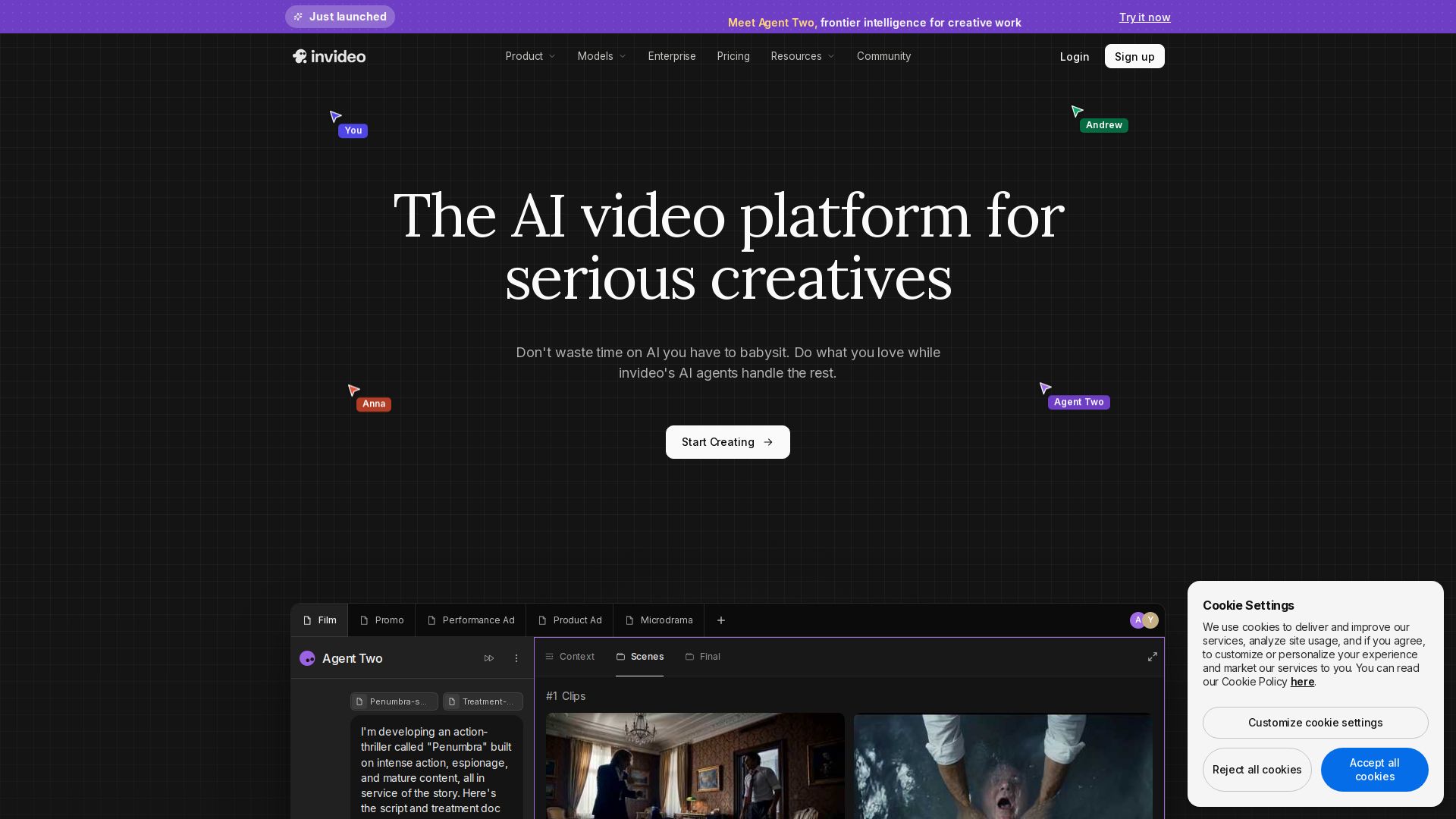The image size is (1456, 819).
Task: Click the invideo logo
Action: pyautogui.click(x=329, y=56)
